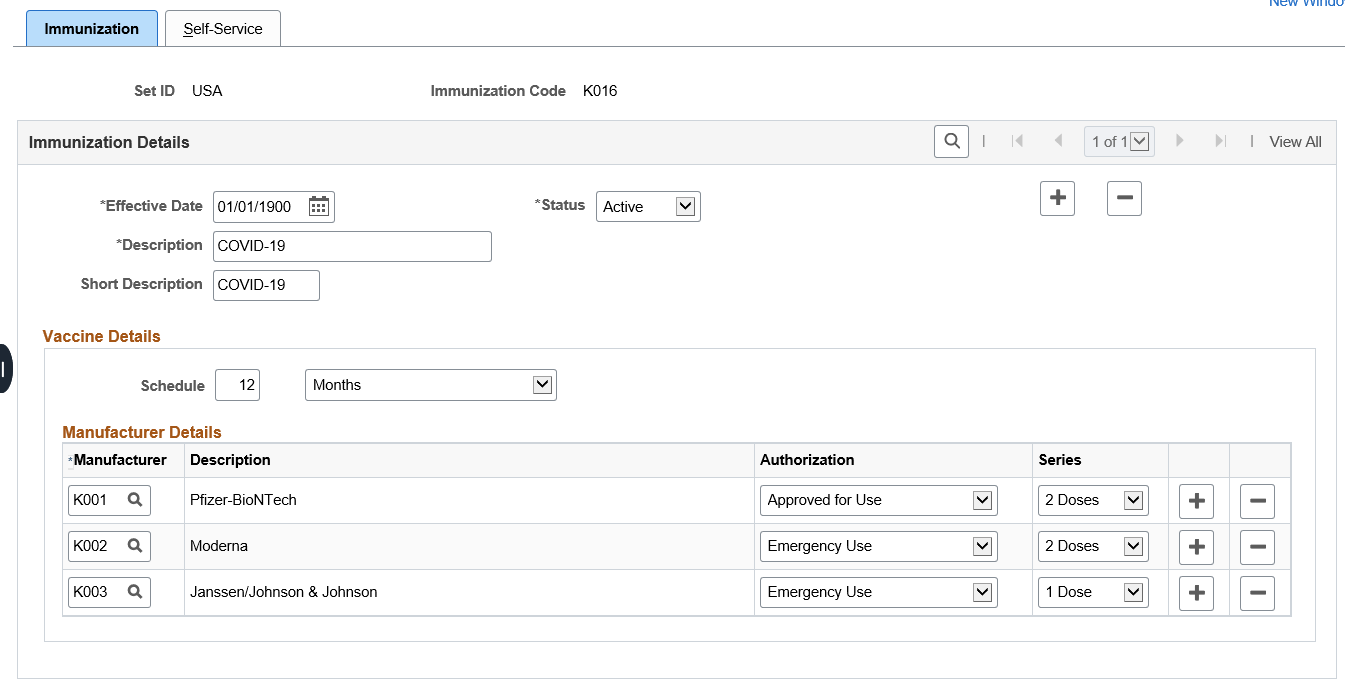Click the search icon in Immunization Details header
This screenshot has width=1345, height=680.
(951, 142)
